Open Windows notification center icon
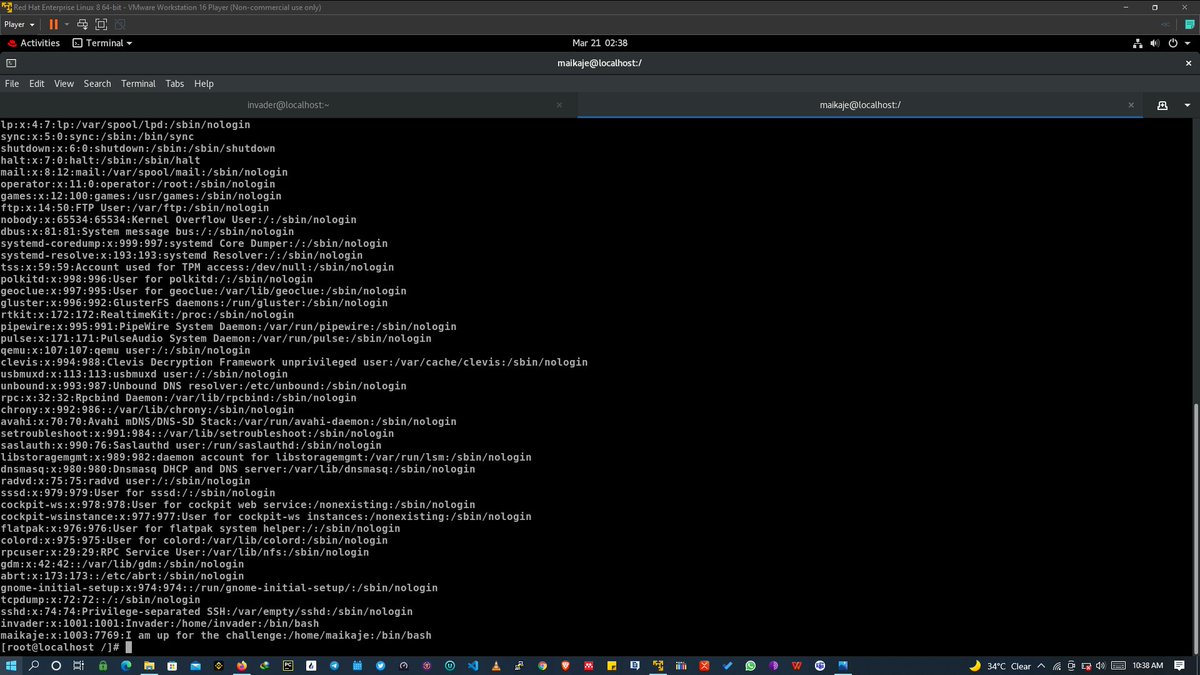 pos(1179,665)
